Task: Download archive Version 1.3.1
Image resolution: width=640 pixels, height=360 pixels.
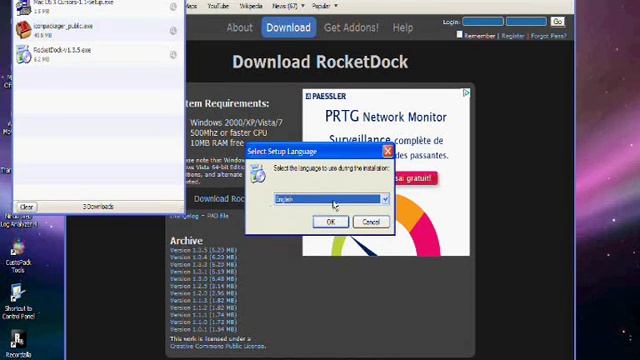Action: [x=203, y=271]
